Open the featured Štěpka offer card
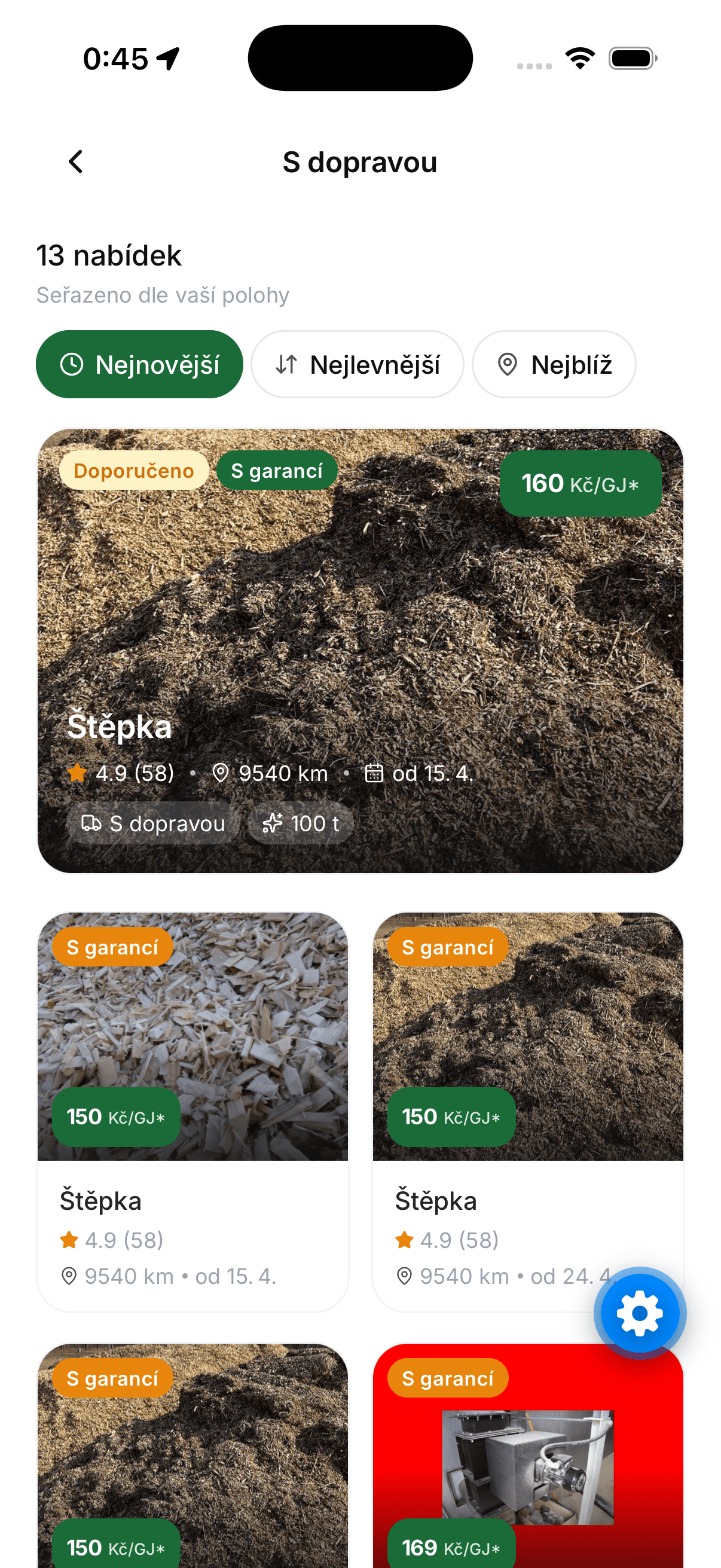 [x=360, y=651]
